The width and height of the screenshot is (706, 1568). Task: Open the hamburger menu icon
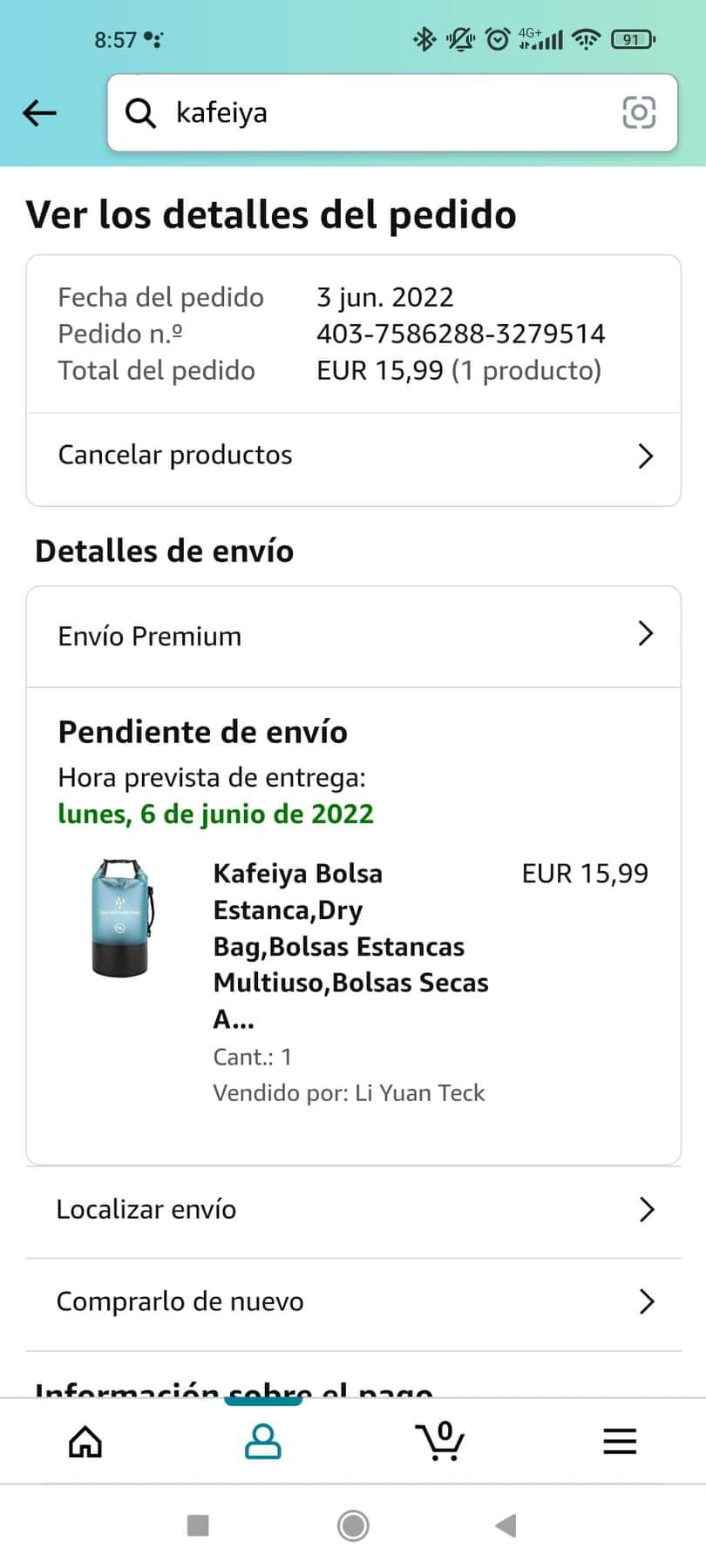pos(620,1442)
